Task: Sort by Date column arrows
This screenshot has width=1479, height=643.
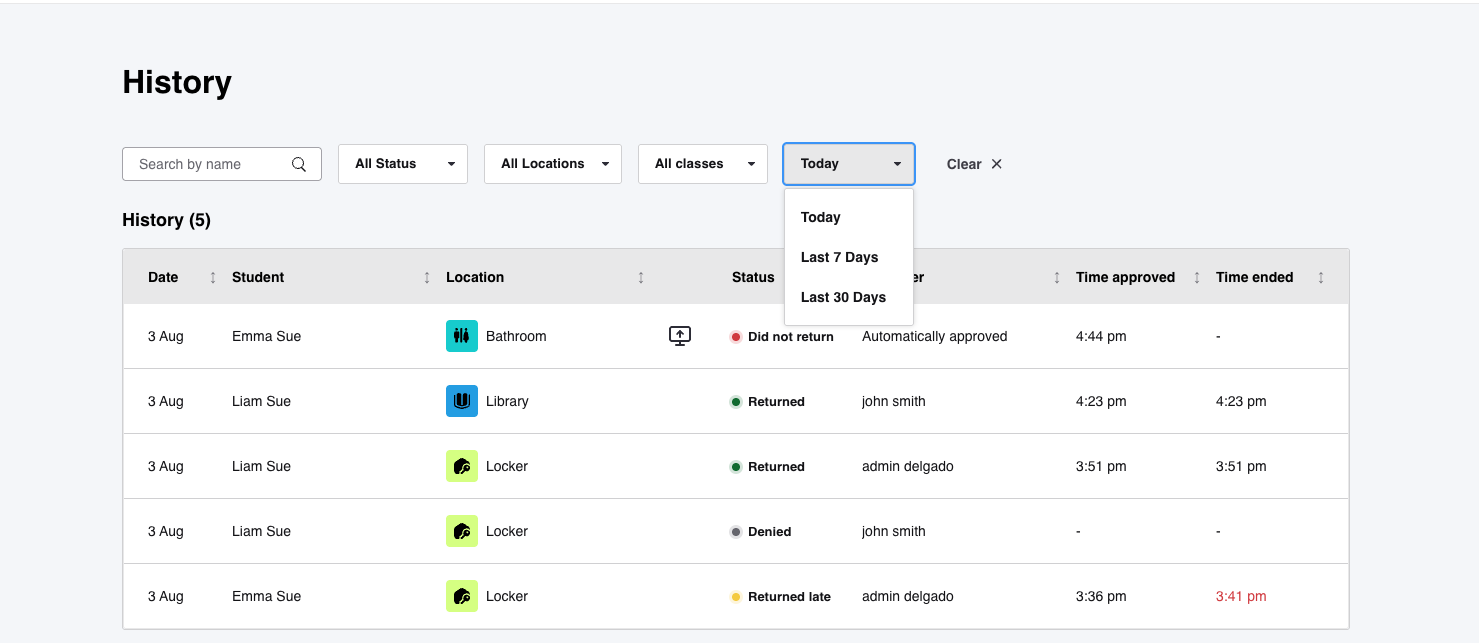Action: (x=212, y=277)
